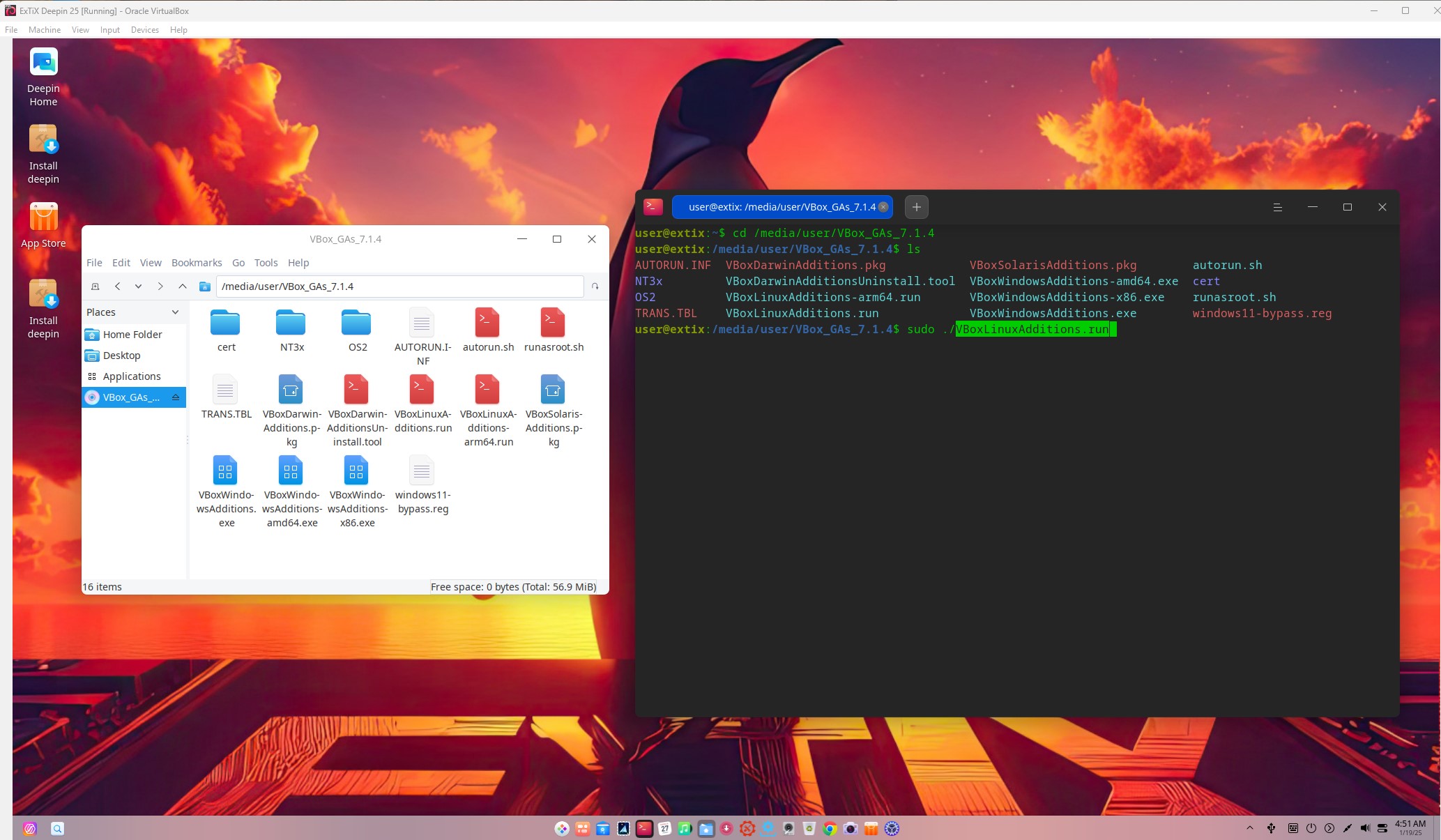Open Camera app from the dock

click(850, 828)
